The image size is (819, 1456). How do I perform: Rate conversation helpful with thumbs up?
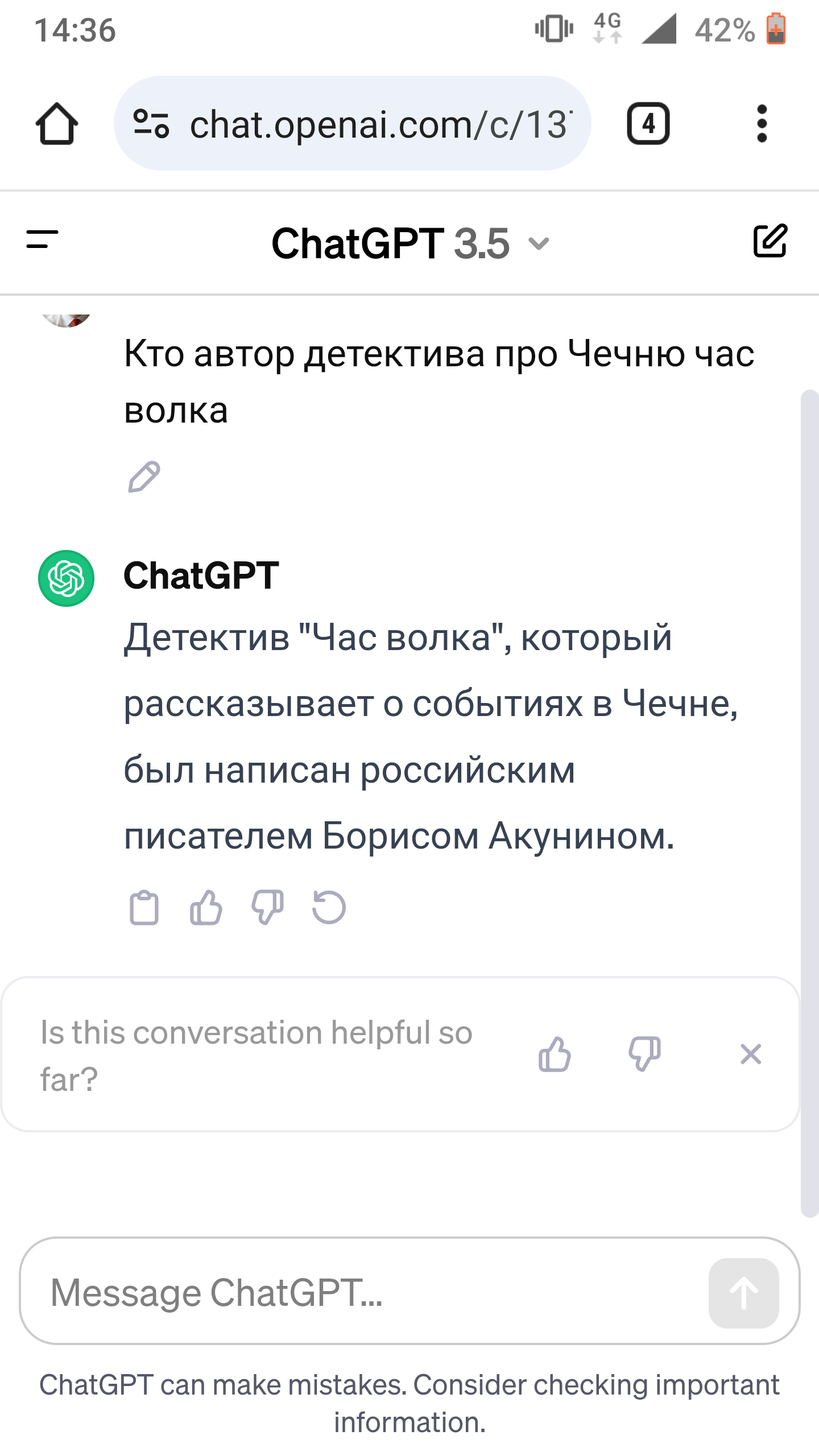(x=555, y=1054)
